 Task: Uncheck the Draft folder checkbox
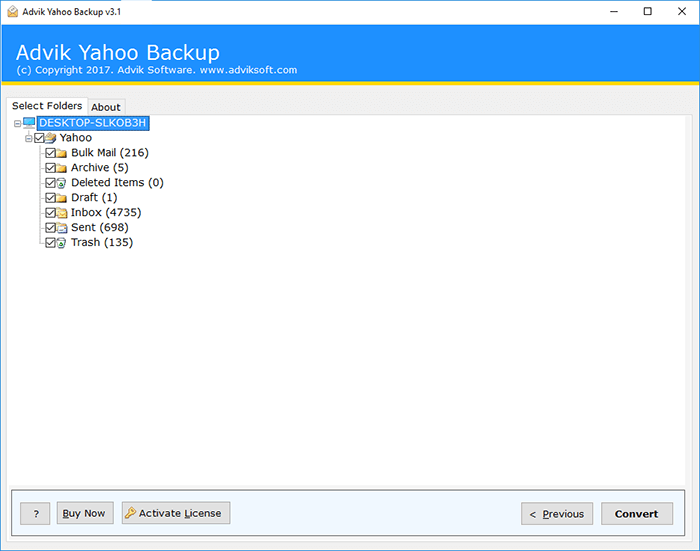tap(50, 198)
